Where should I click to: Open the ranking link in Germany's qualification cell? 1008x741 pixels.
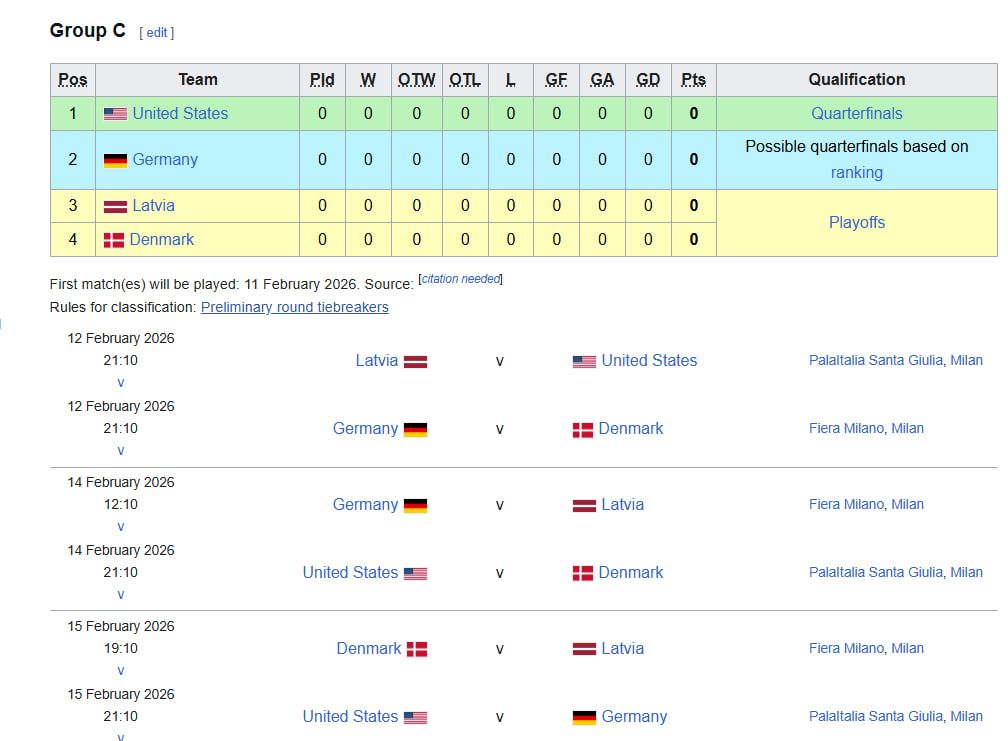tap(856, 172)
